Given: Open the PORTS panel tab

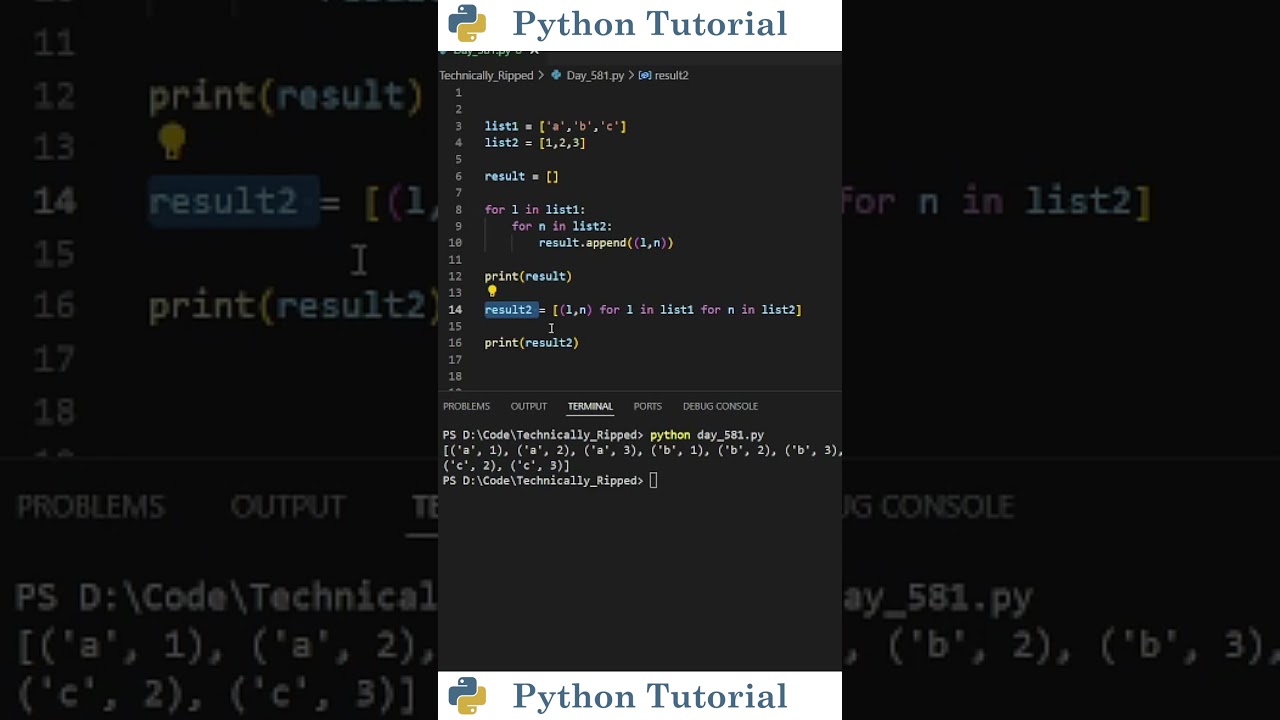Looking at the screenshot, I should 647,406.
